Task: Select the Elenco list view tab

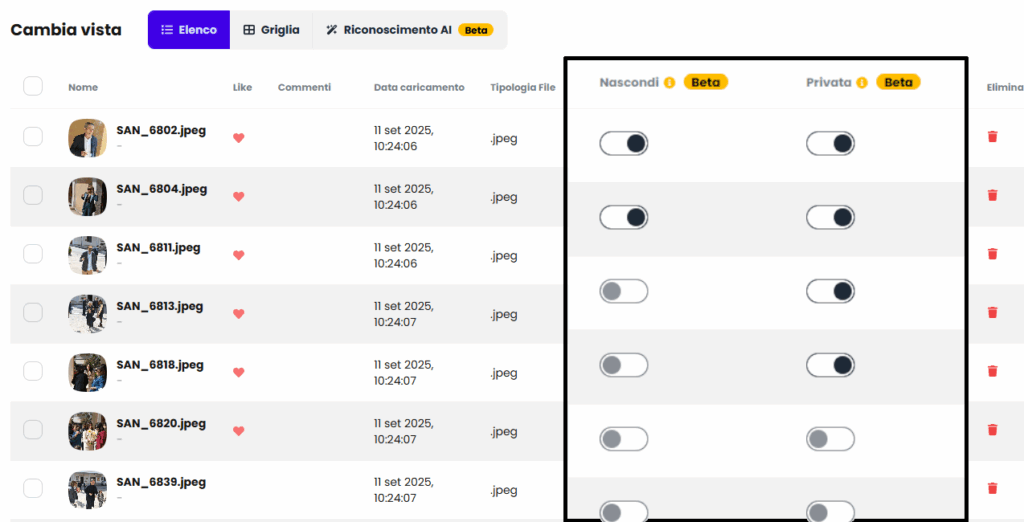Action: [189, 30]
